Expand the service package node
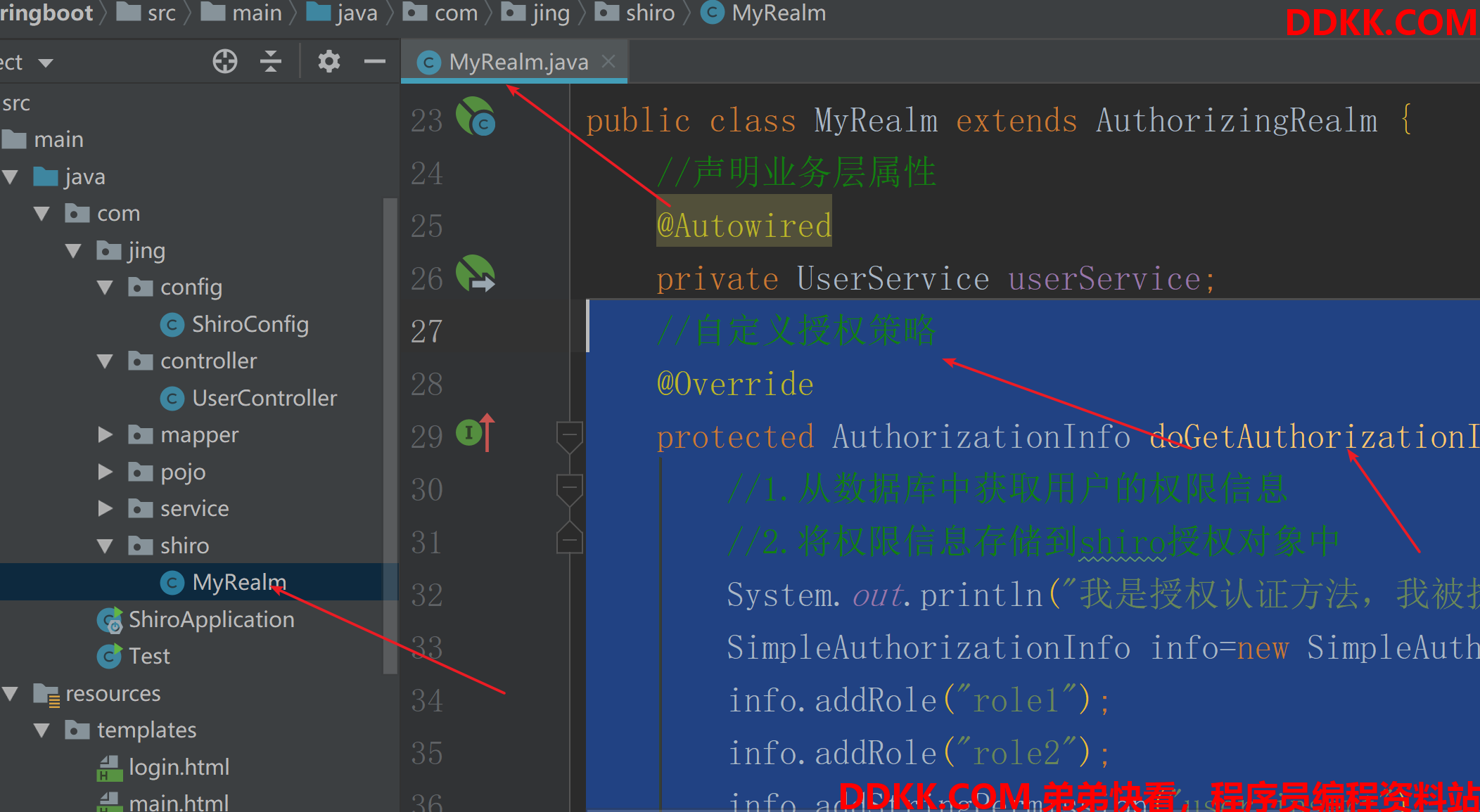 [x=105, y=508]
